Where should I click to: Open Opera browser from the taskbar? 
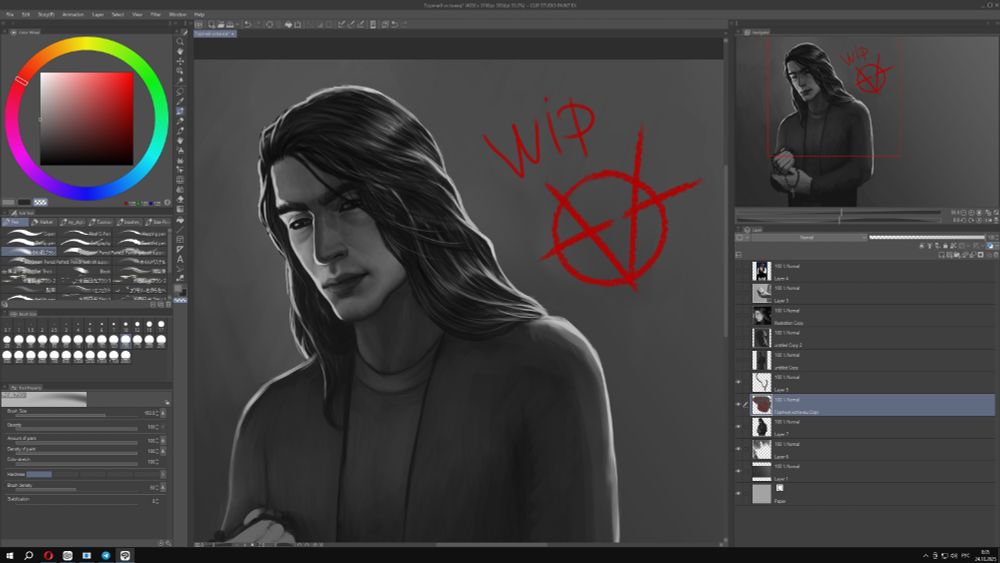pos(48,555)
